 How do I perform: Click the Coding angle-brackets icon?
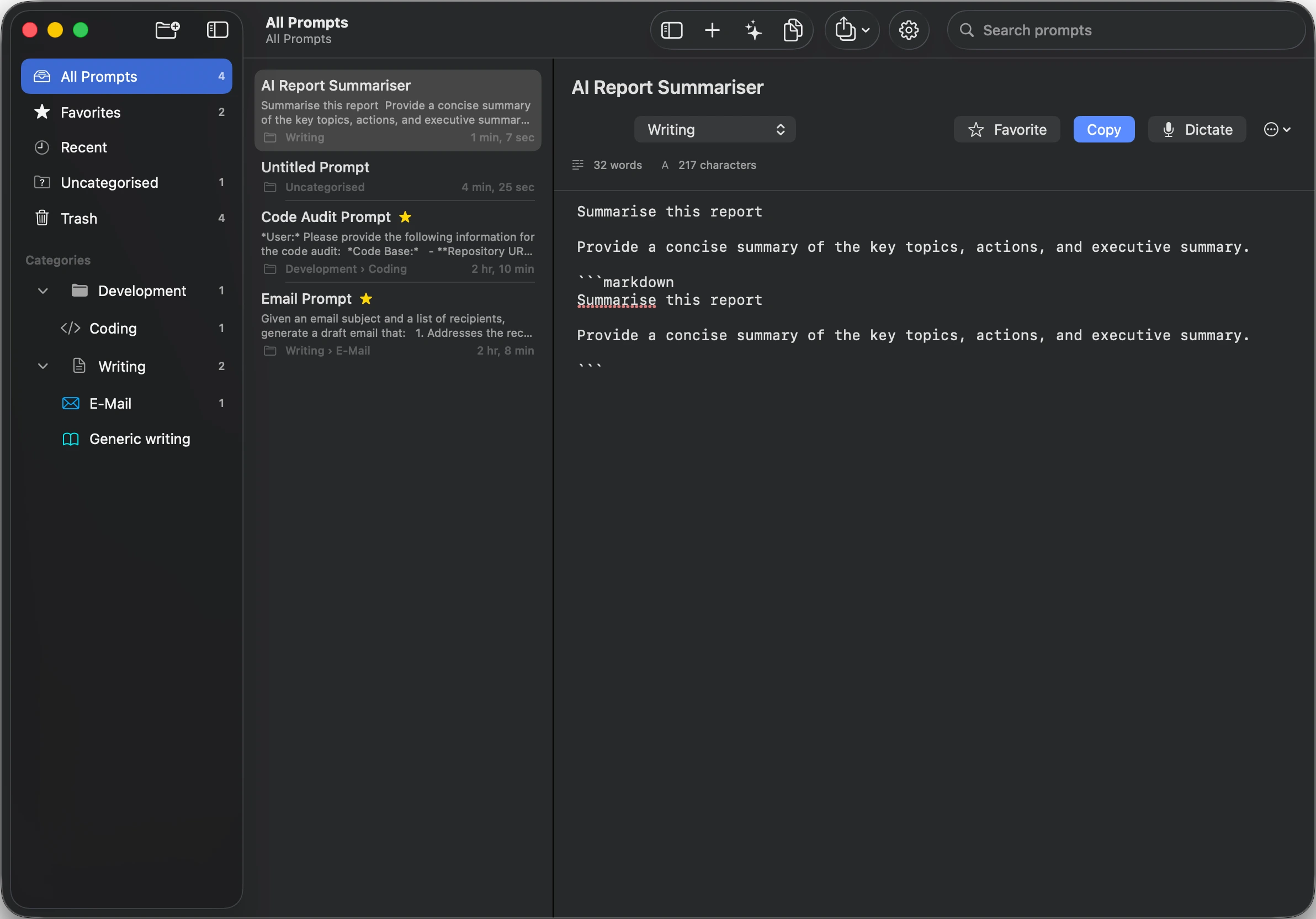71,328
